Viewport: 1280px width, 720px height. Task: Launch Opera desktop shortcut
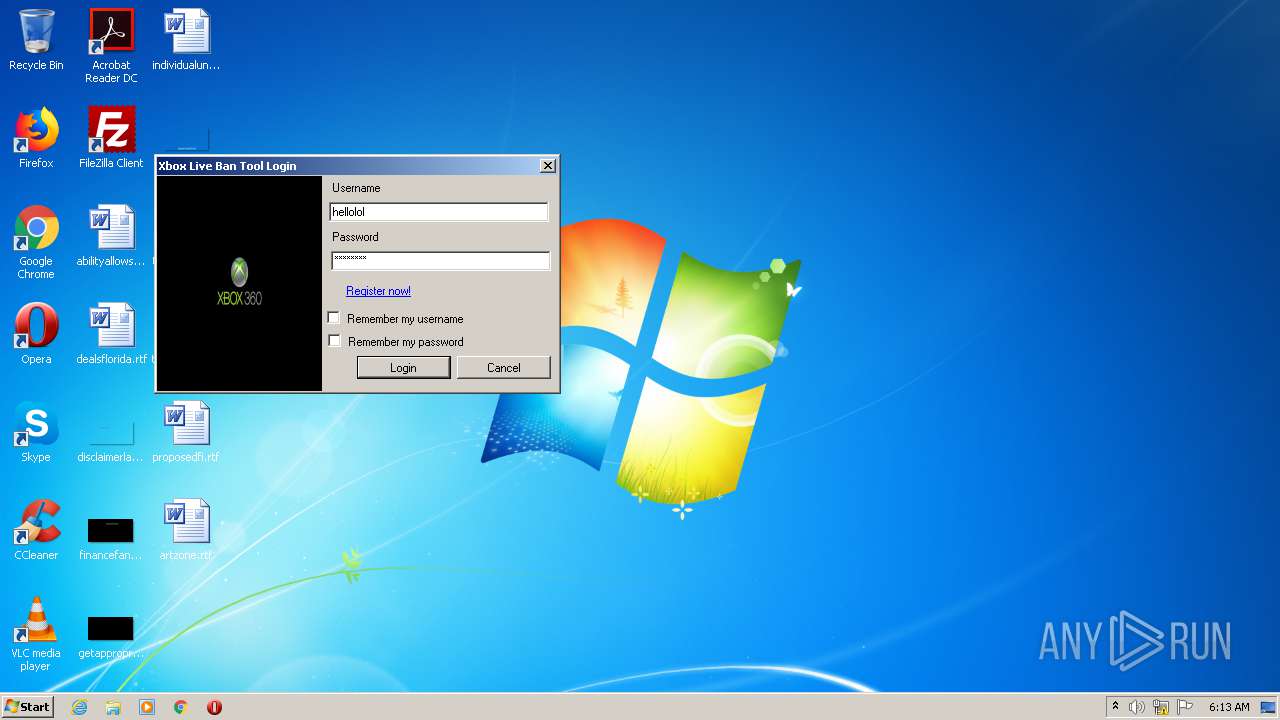coord(36,334)
